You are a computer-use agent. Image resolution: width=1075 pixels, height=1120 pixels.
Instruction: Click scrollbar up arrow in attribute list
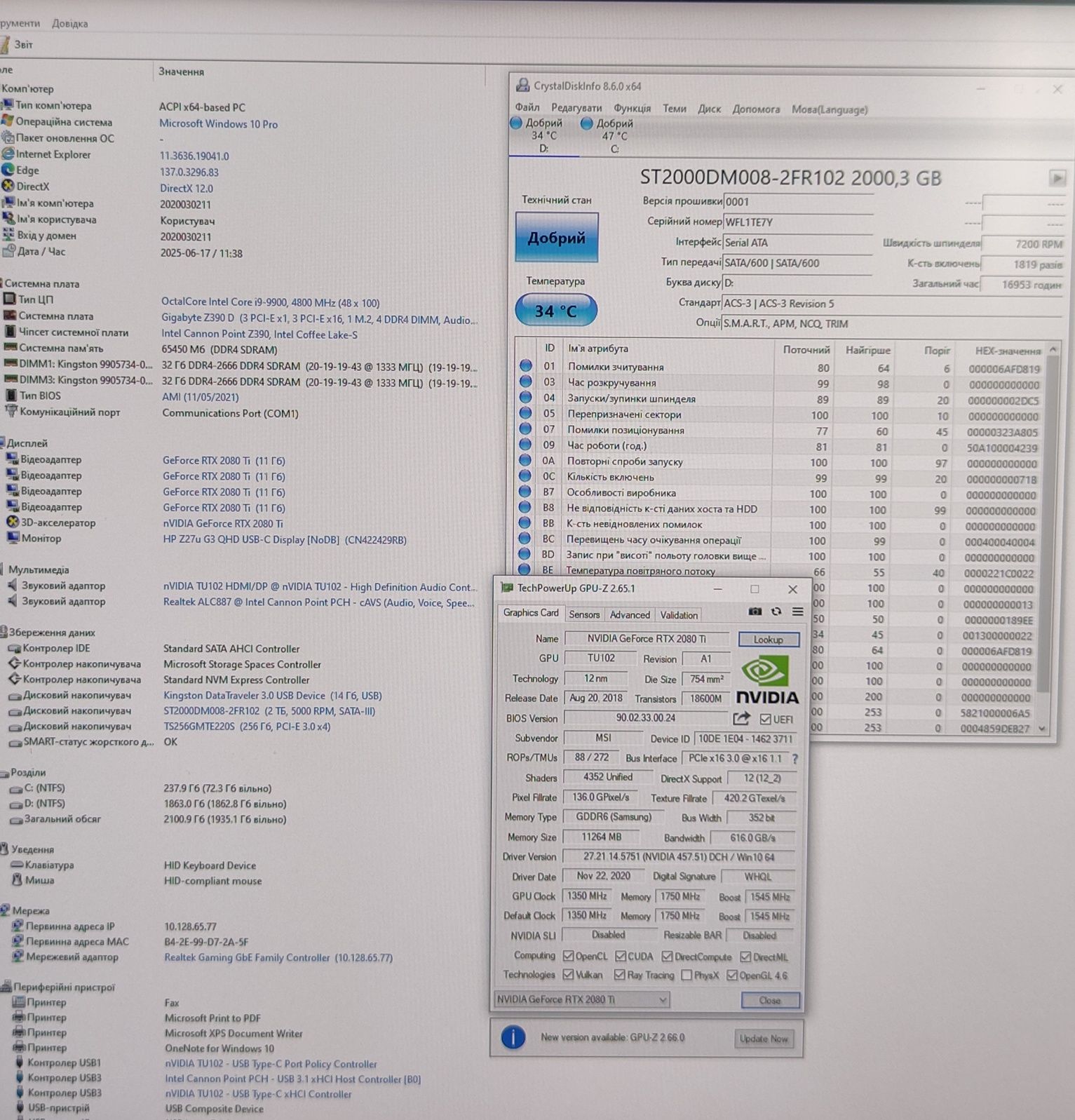pos(1053,349)
